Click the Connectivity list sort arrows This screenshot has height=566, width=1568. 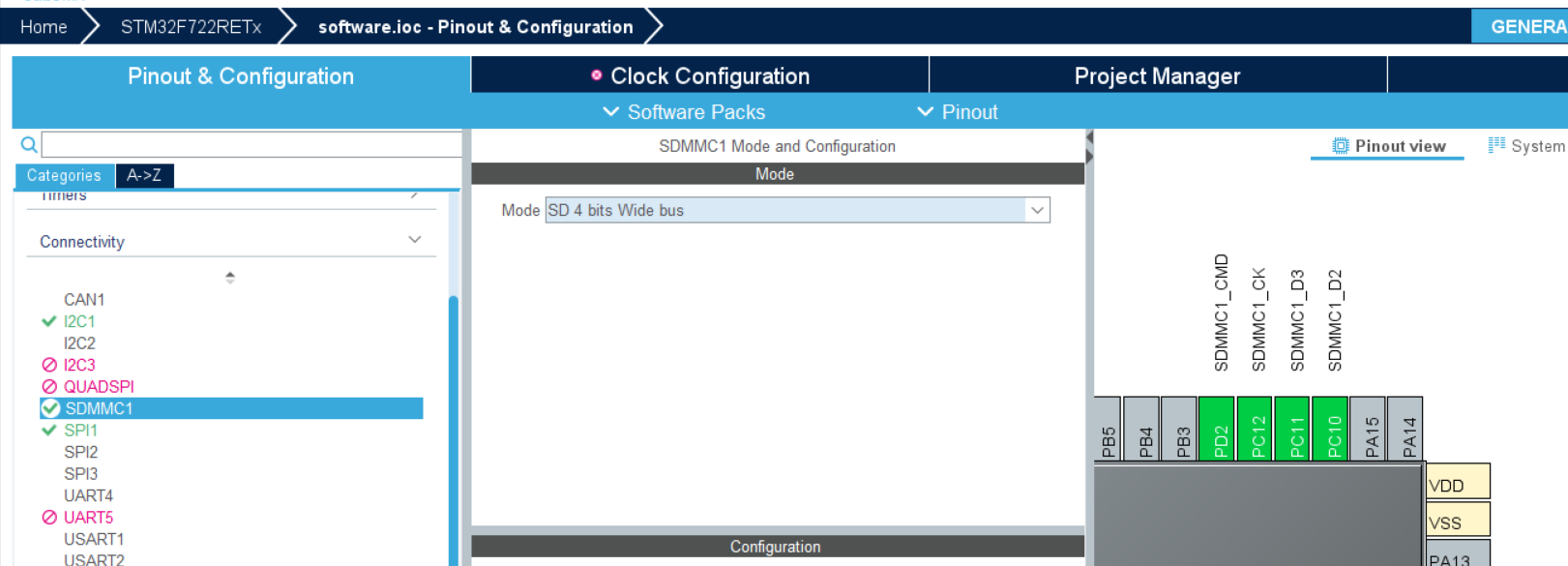coord(230,278)
